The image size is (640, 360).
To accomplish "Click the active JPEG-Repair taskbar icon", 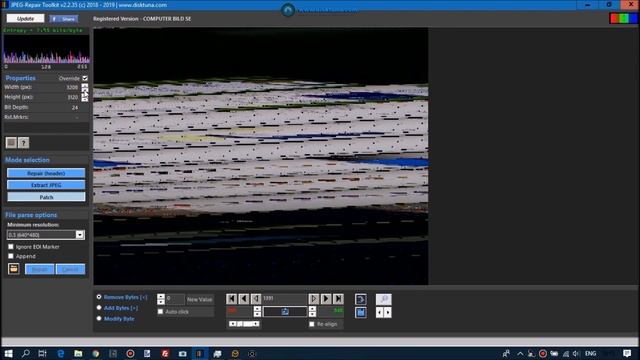I will (x=200, y=353).
